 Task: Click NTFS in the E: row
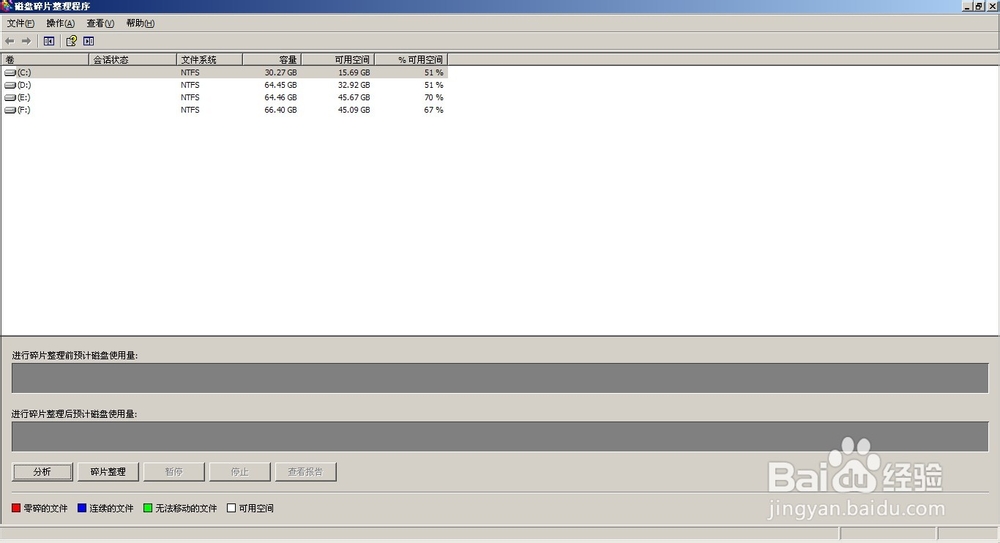coord(190,98)
